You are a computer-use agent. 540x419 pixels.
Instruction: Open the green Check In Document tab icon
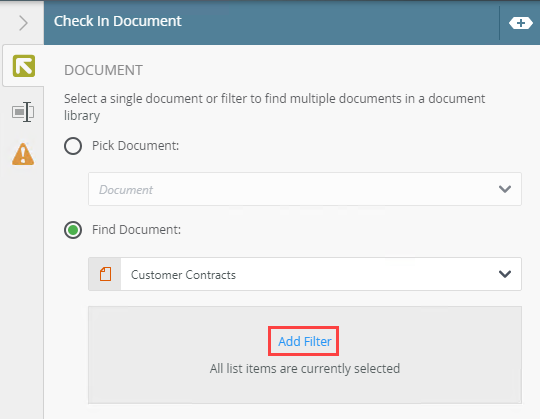tap(24, 66)
